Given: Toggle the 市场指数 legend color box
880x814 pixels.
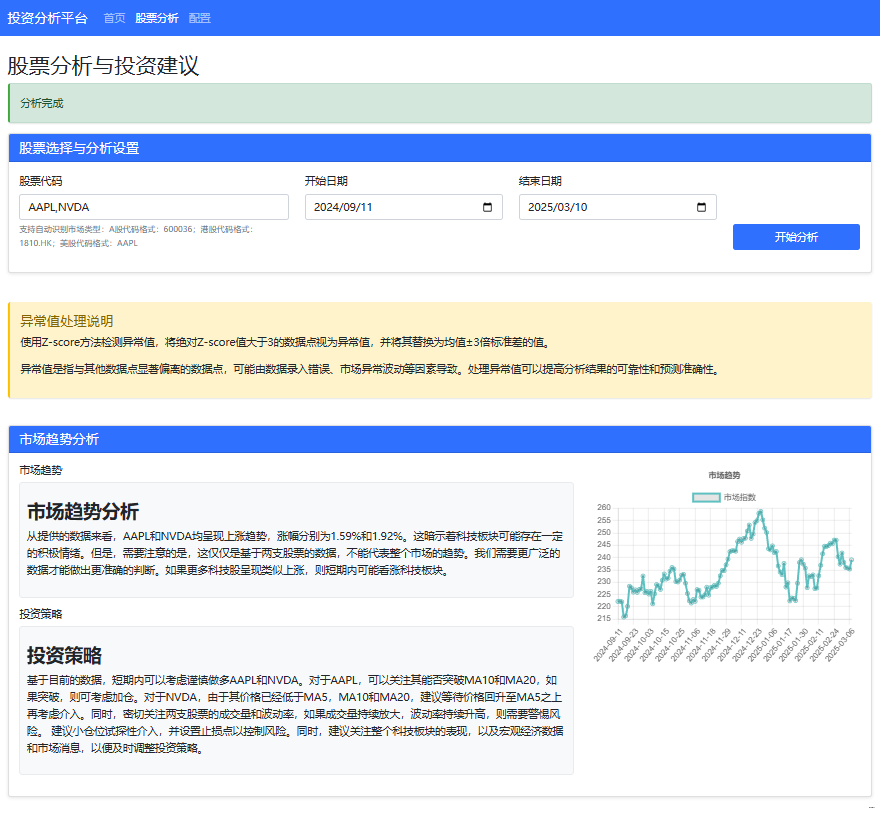Looking at the screenshot, I should [x=705, y=497].
